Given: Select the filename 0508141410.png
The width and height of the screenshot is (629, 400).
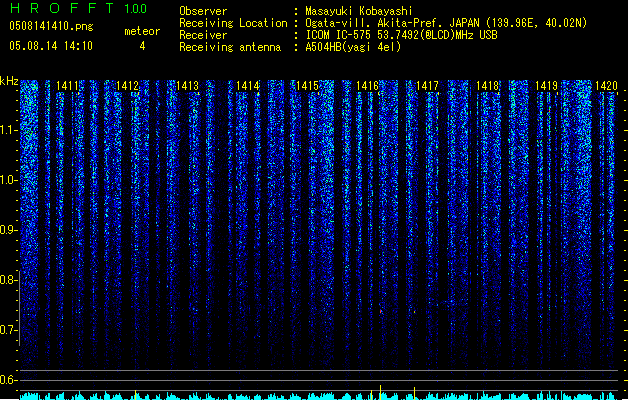Looking at the screenshot, I should (51, 26).
